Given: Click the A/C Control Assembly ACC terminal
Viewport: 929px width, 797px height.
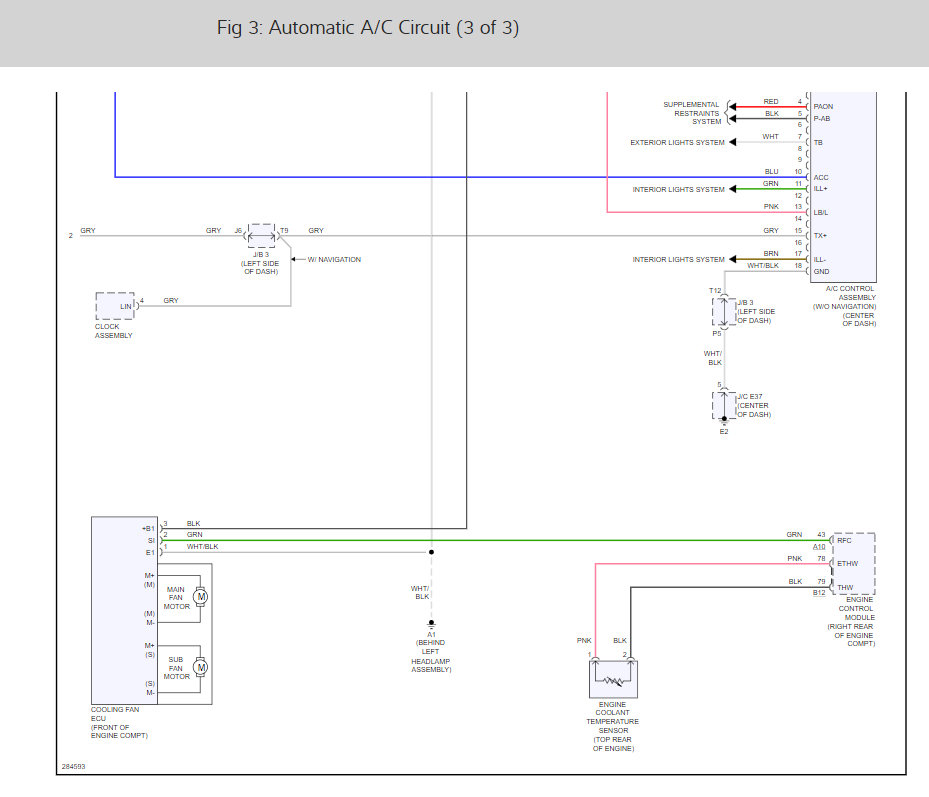Looking at the screenshot, I should tap(821, 177).
